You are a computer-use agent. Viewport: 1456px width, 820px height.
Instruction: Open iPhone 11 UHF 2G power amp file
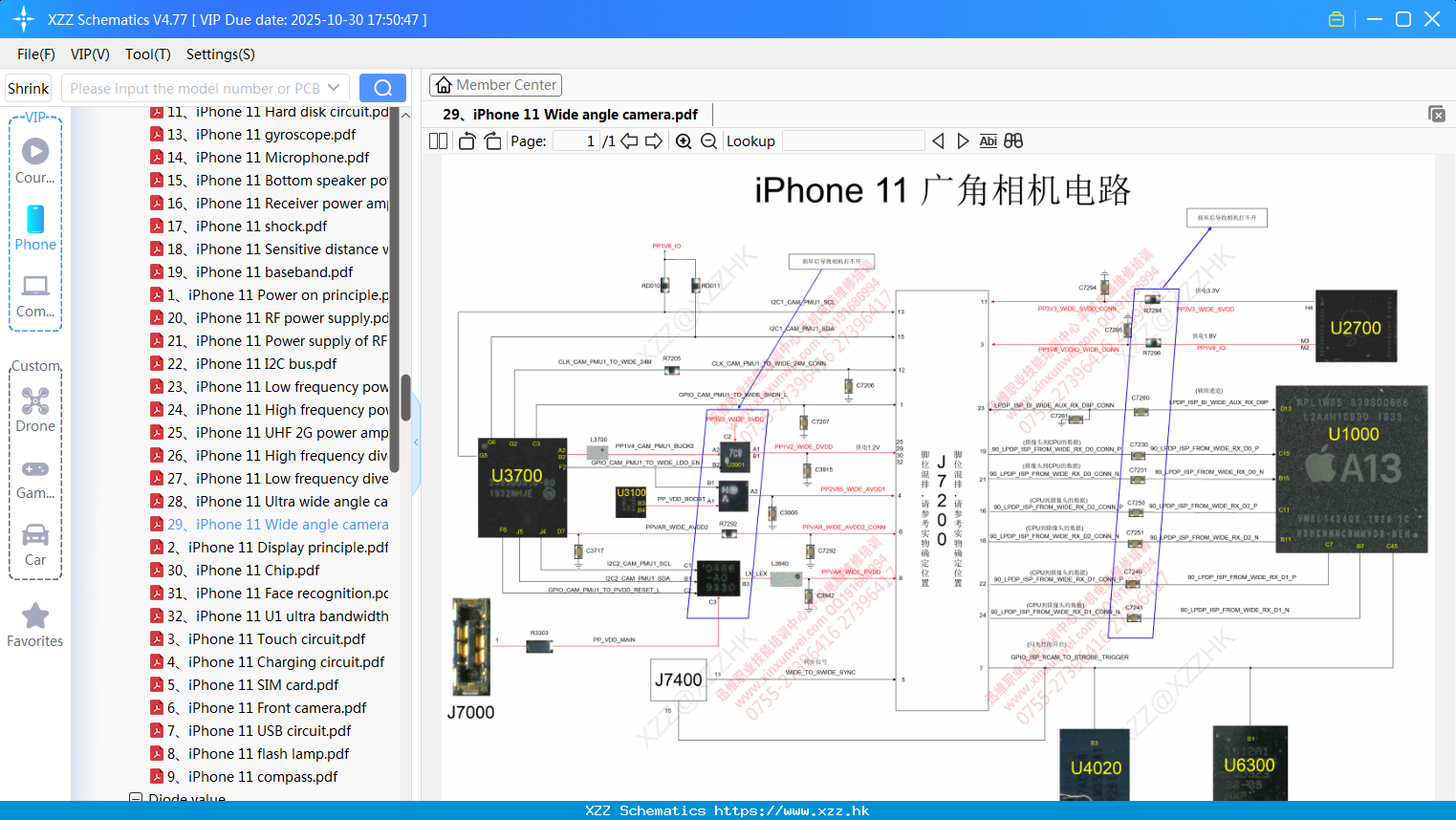click(x=270, y=433)
